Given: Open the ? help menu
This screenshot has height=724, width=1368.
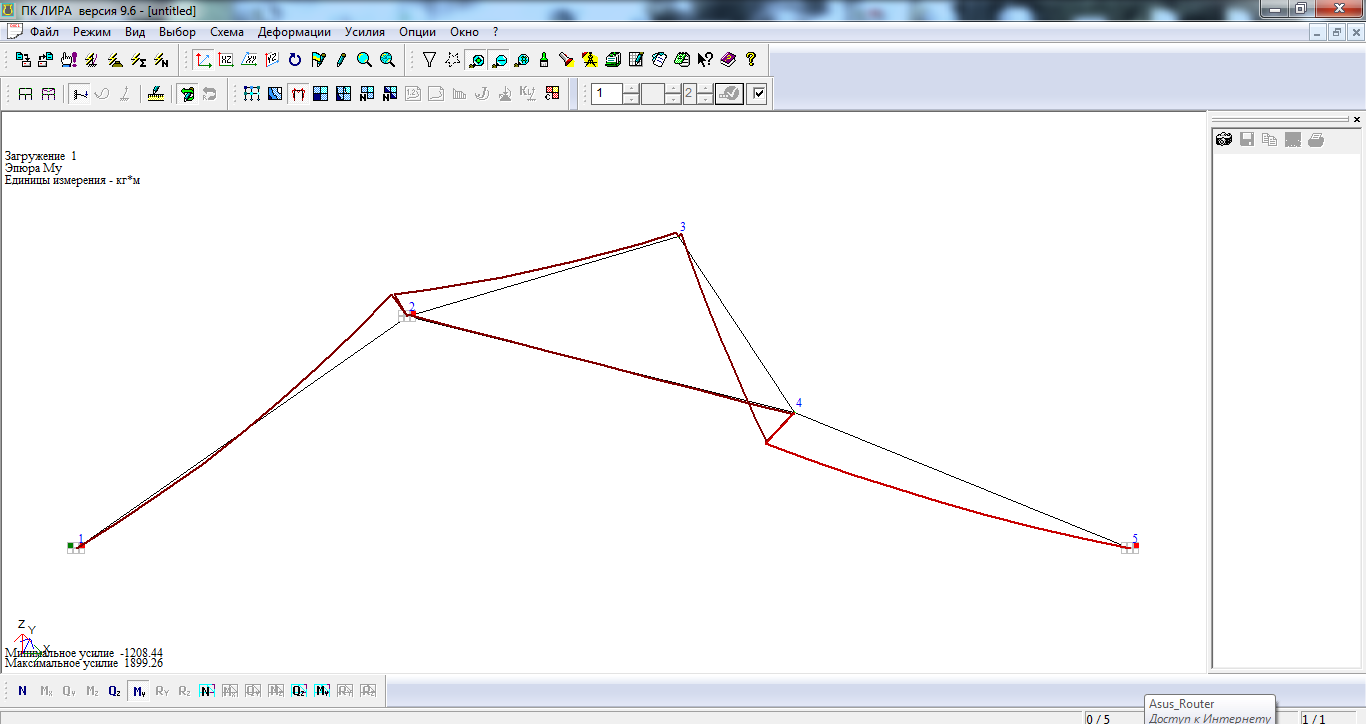Looking at the screenshot, I should (495, 32).
